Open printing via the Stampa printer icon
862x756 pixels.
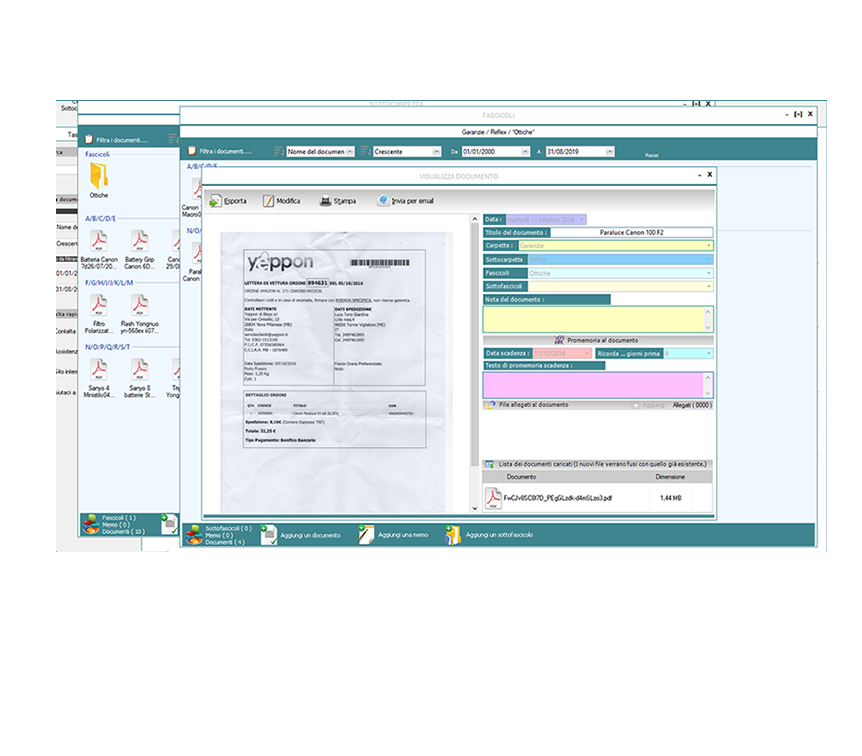325,200
